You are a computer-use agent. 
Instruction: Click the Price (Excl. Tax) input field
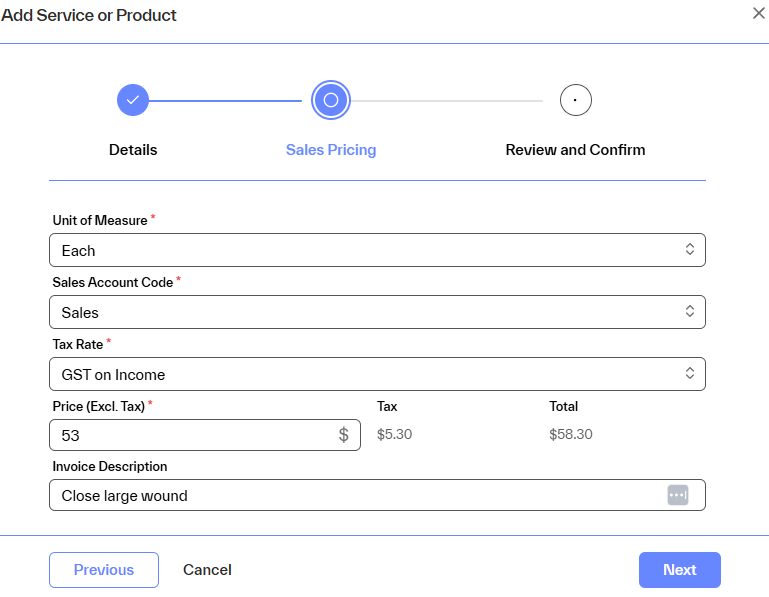[x=190, y=435]
